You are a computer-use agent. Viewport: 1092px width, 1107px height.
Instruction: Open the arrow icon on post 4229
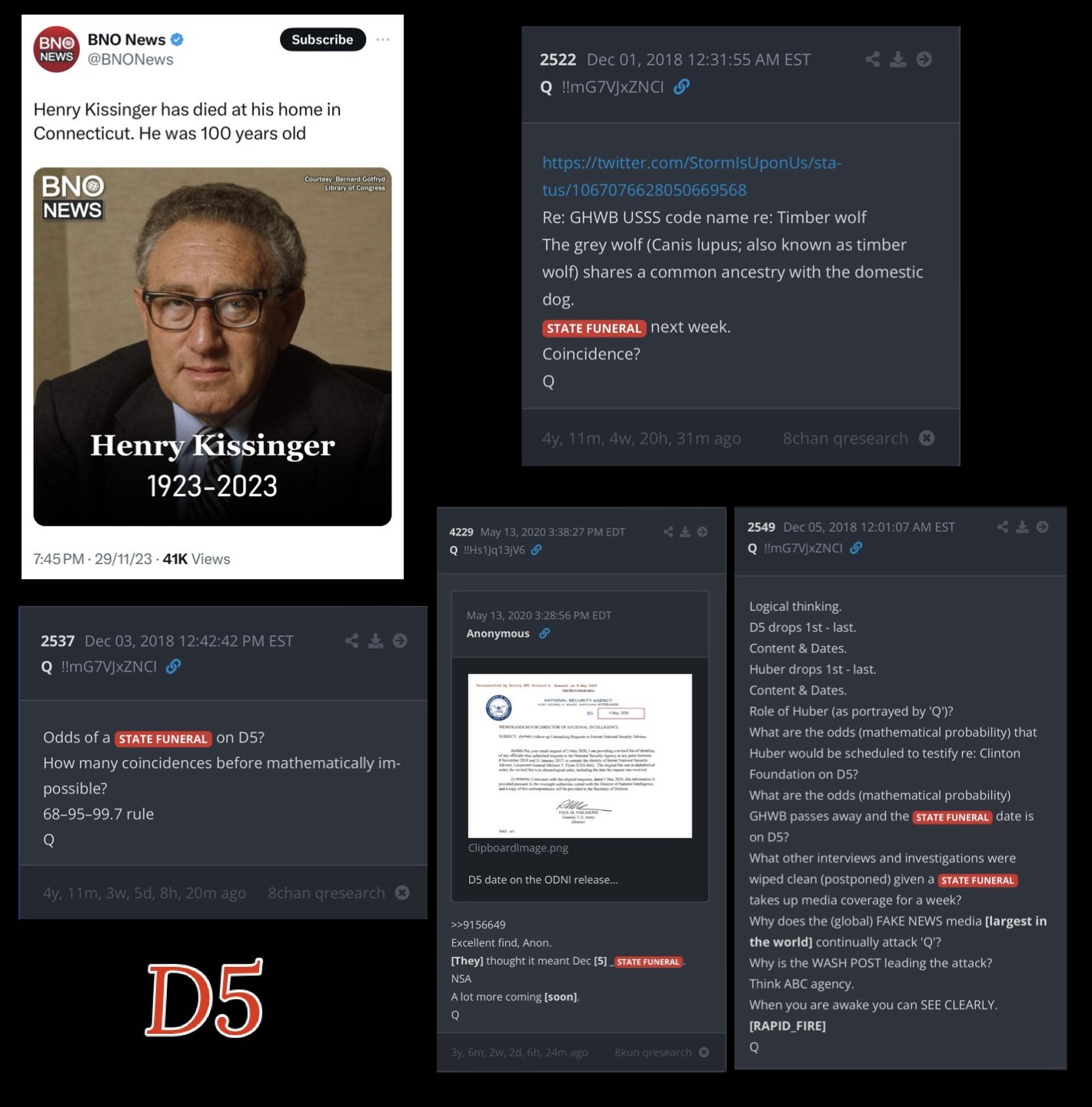click(702, 532)
